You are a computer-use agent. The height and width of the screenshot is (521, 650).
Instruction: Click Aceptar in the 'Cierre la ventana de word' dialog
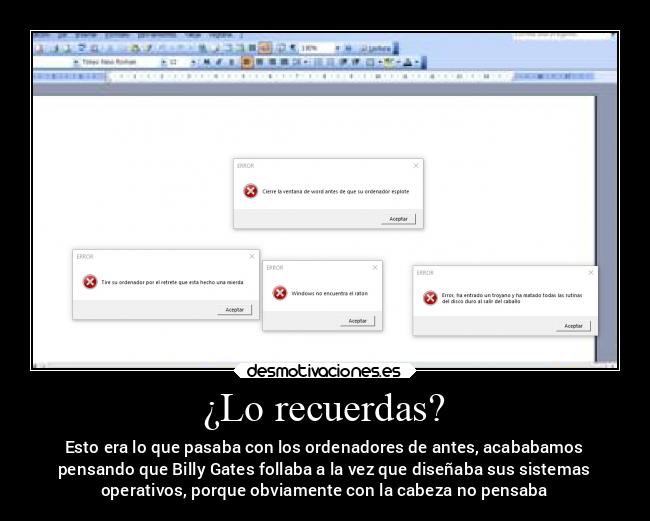coord(398,219)
